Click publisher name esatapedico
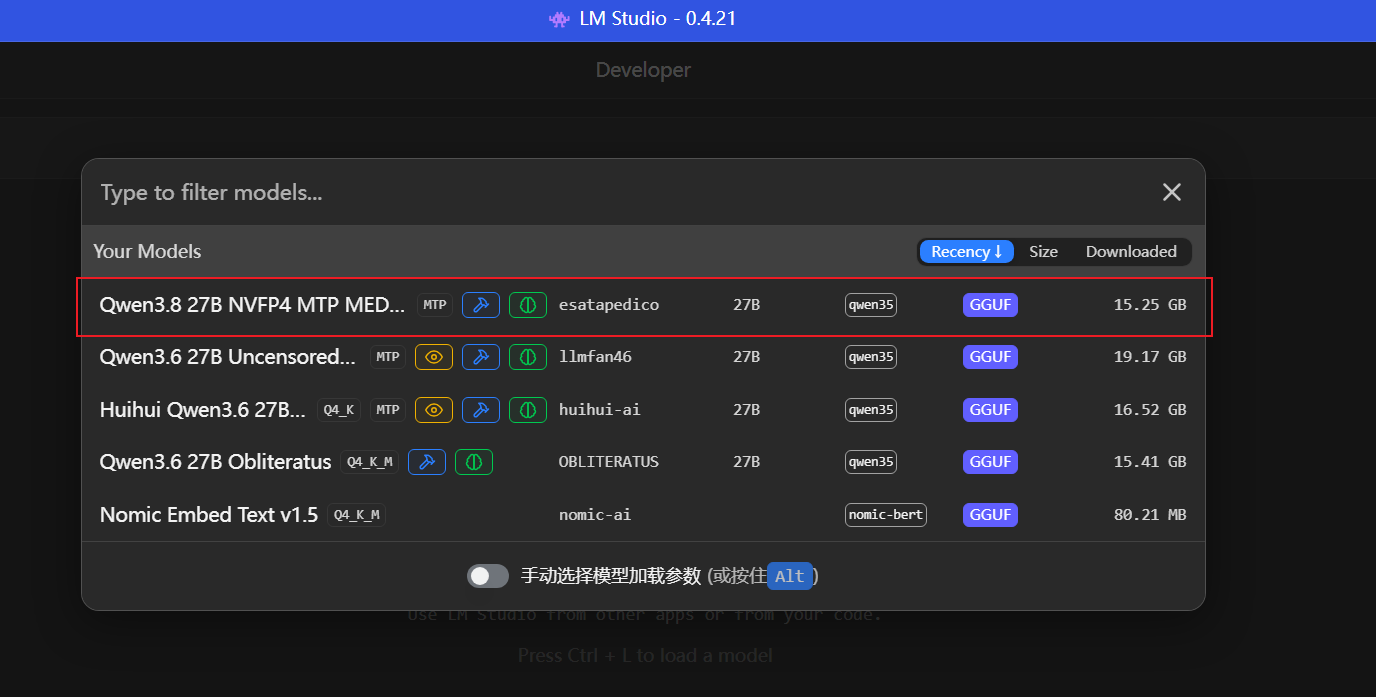The height and width of the screenshot is (697, 1376). click(609, 305)
